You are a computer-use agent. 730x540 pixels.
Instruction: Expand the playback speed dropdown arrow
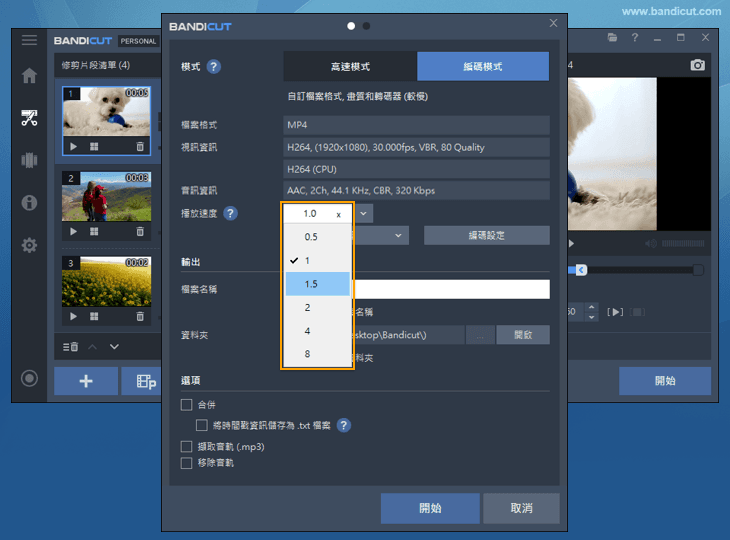click(x=364, y=214)
